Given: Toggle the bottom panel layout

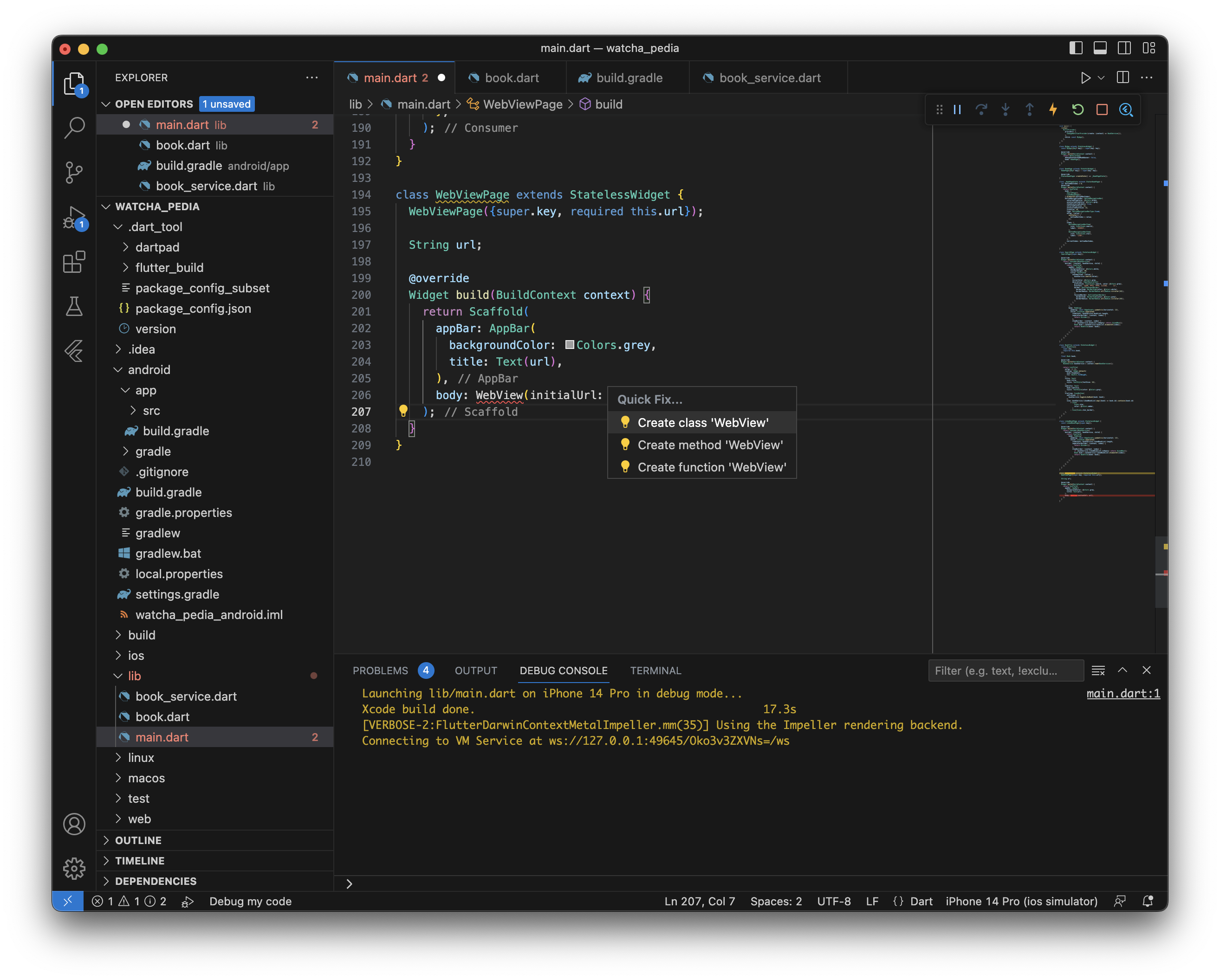Looking at the screenshot, I should pos(1100,48).
